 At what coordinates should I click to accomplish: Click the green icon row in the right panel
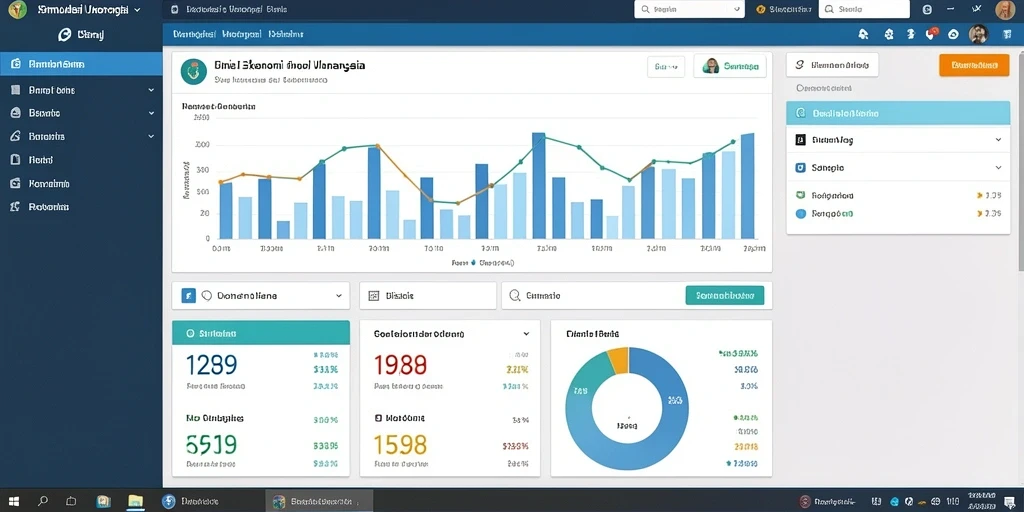click(898, 195)
